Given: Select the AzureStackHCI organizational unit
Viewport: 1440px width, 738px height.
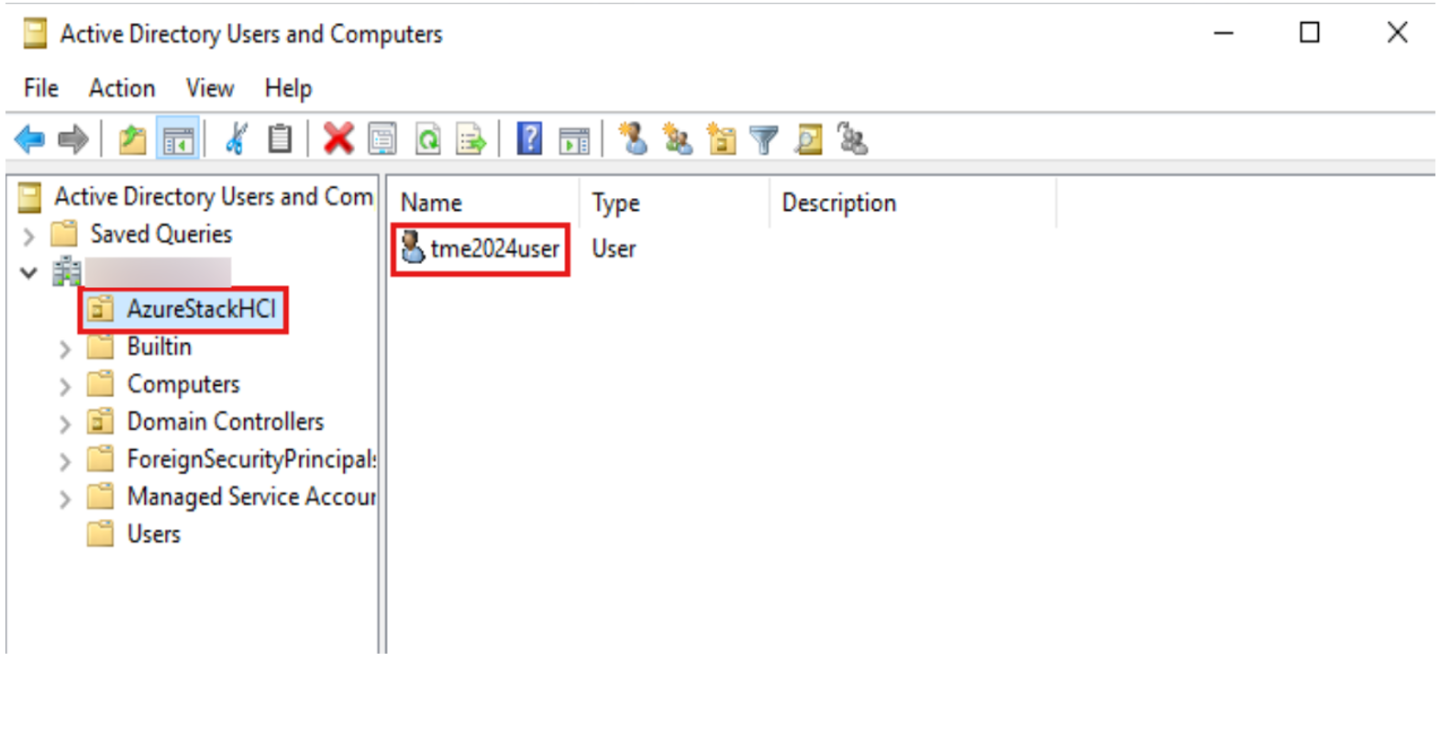Looking at the screenshot, I should click(x=200, y=309).
